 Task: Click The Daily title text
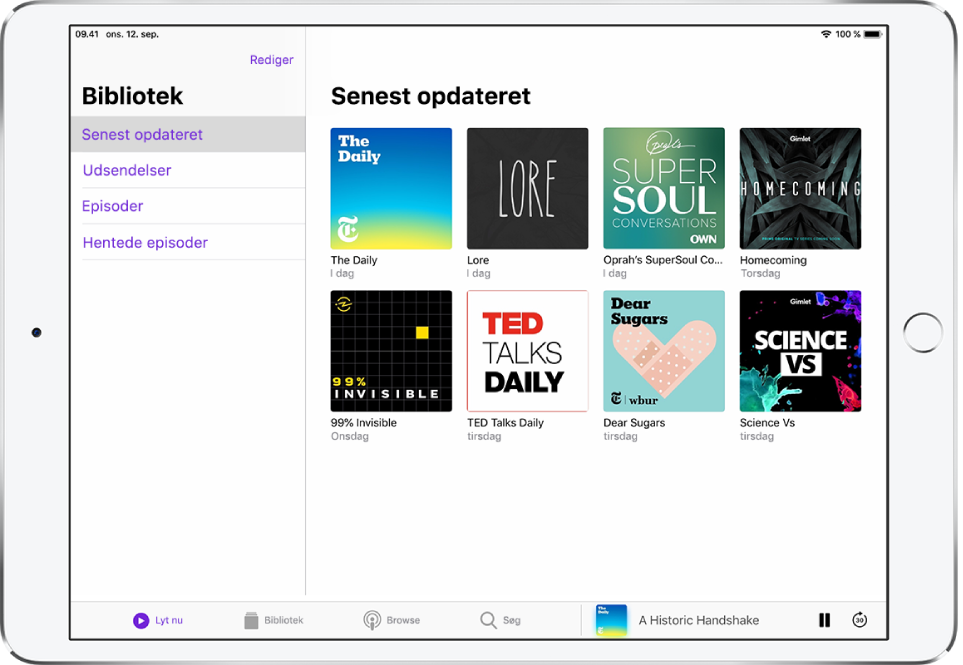354,260
